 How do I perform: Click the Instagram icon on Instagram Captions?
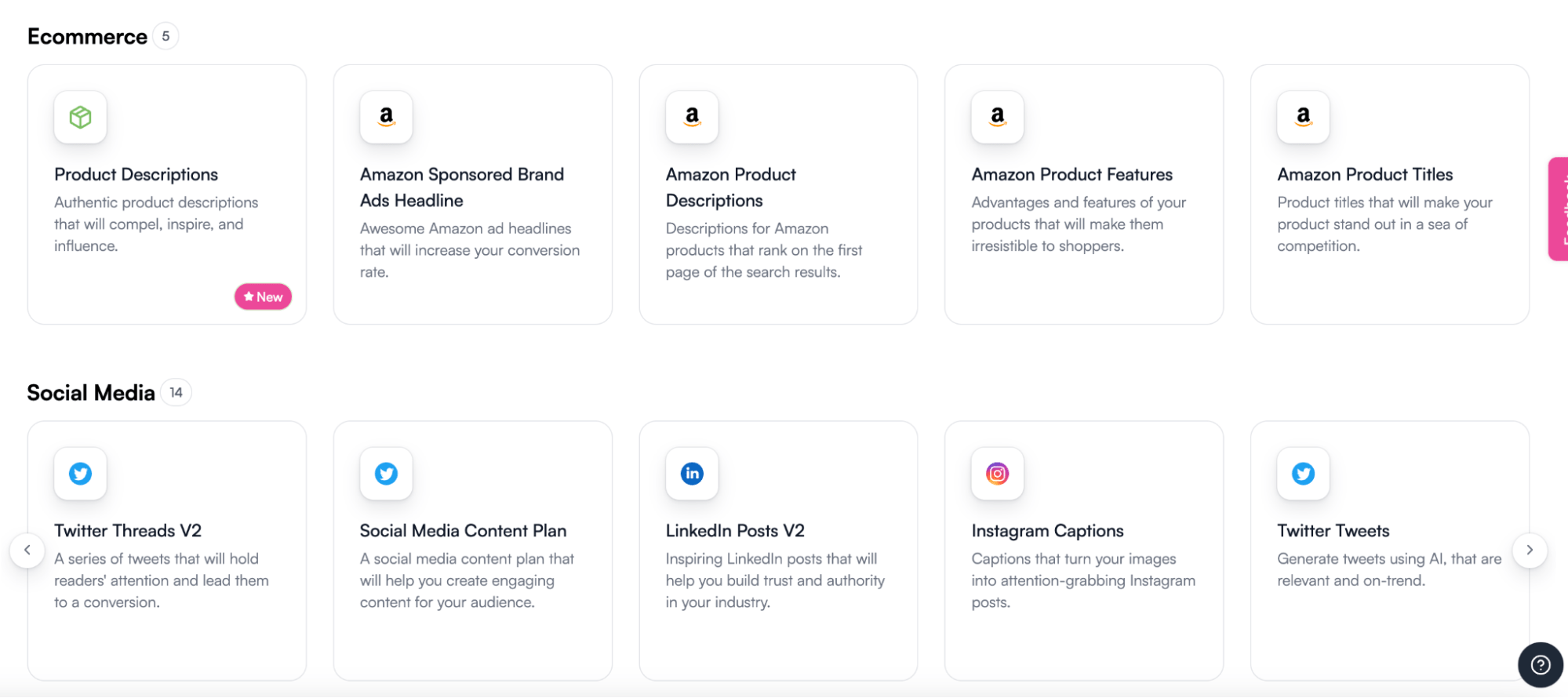(x=997, y=474)
